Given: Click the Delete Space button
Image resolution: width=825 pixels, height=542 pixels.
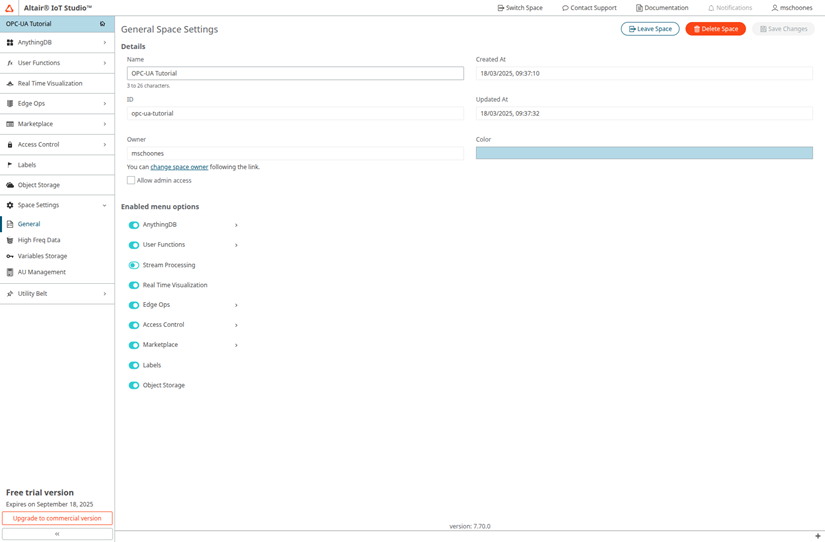Looking at the screenshot, I should [x=716, y=29].
